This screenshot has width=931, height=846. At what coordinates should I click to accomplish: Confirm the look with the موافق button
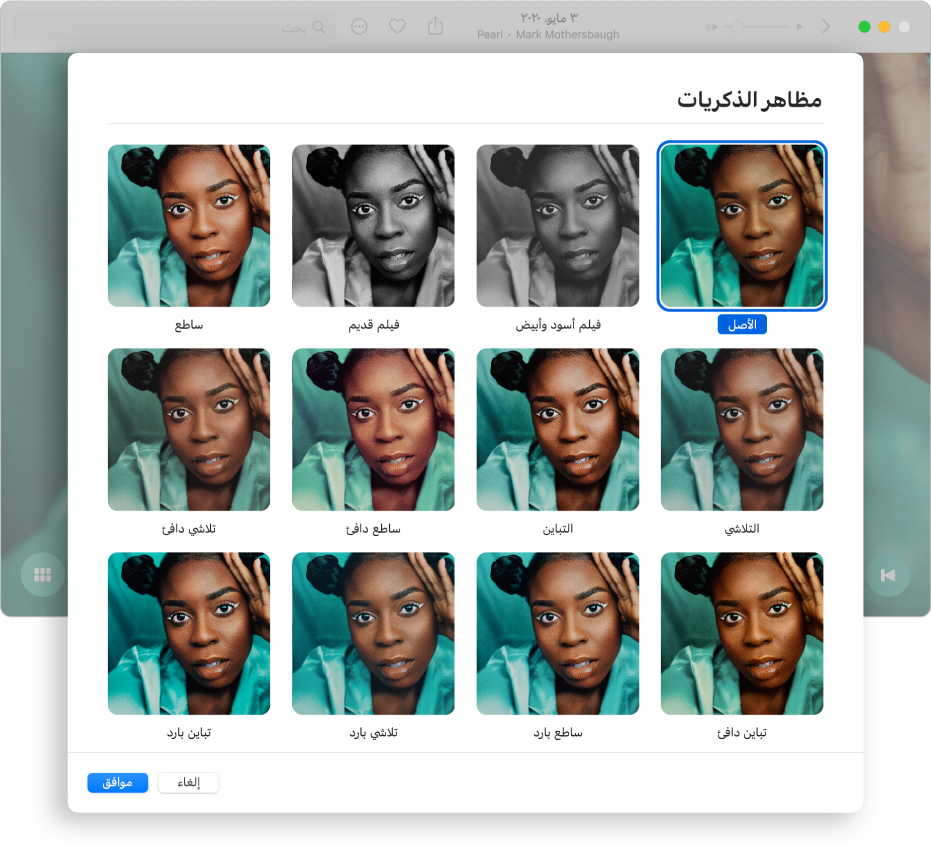pos(117,783)
